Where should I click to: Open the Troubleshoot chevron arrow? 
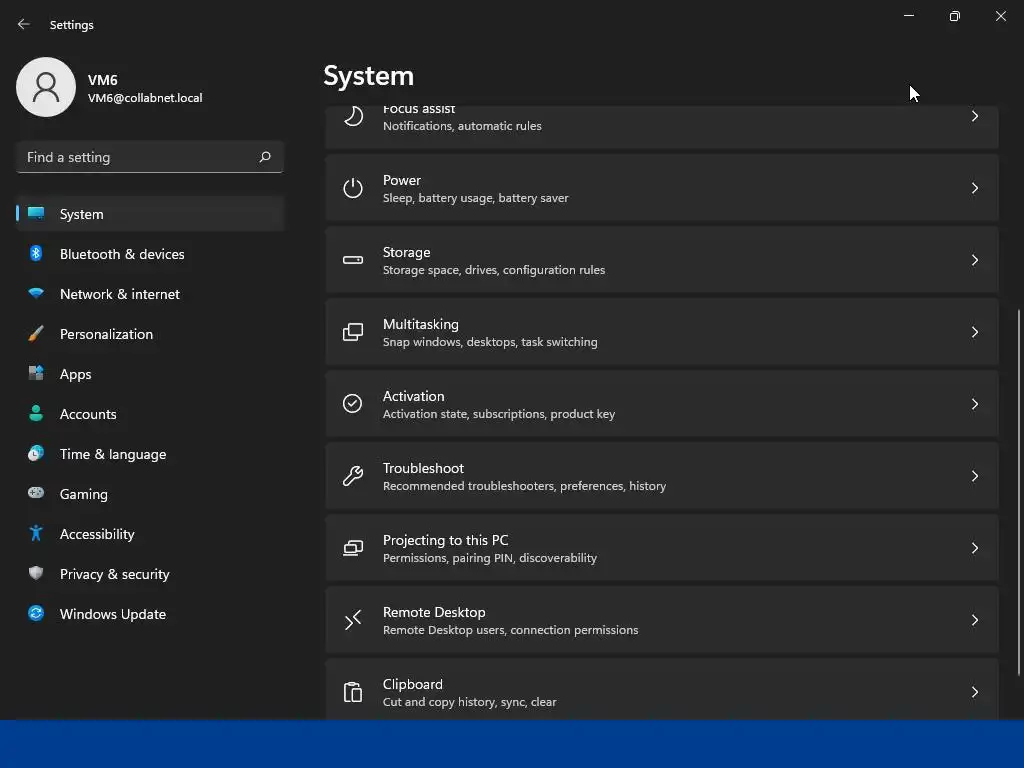[x=975, y=476]
